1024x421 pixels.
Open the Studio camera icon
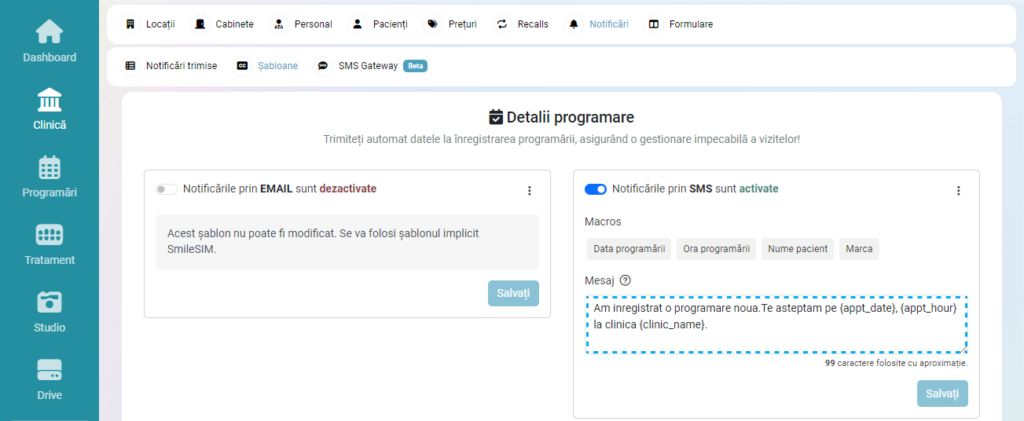pos(49,302)
